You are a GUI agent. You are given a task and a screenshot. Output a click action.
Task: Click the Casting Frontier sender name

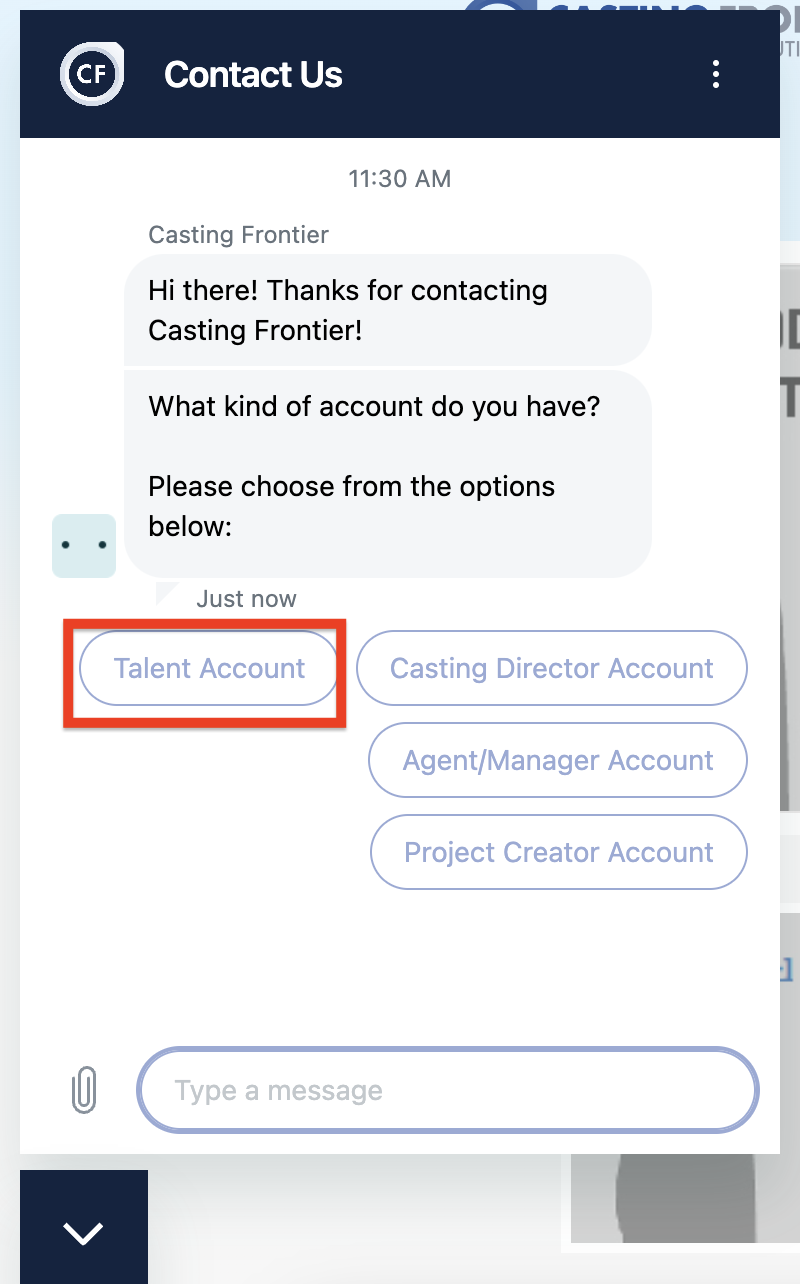[239, 235]
